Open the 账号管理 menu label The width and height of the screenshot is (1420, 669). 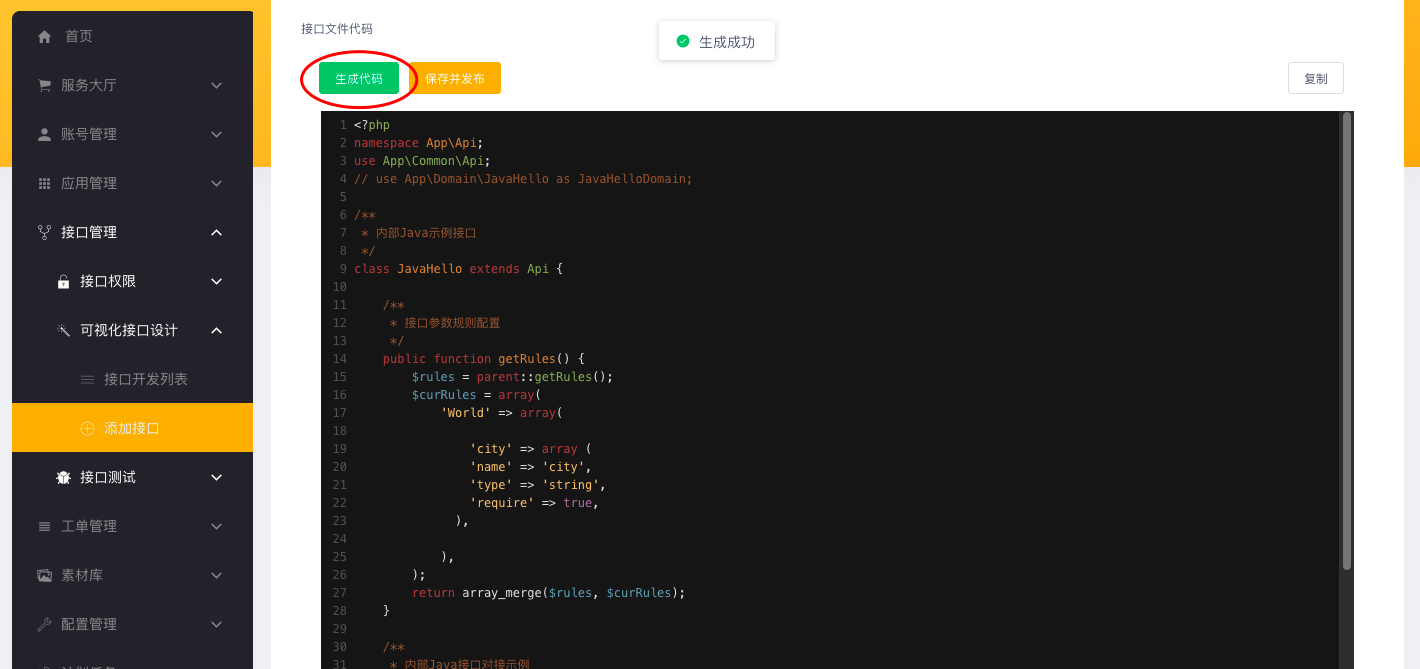89,134
